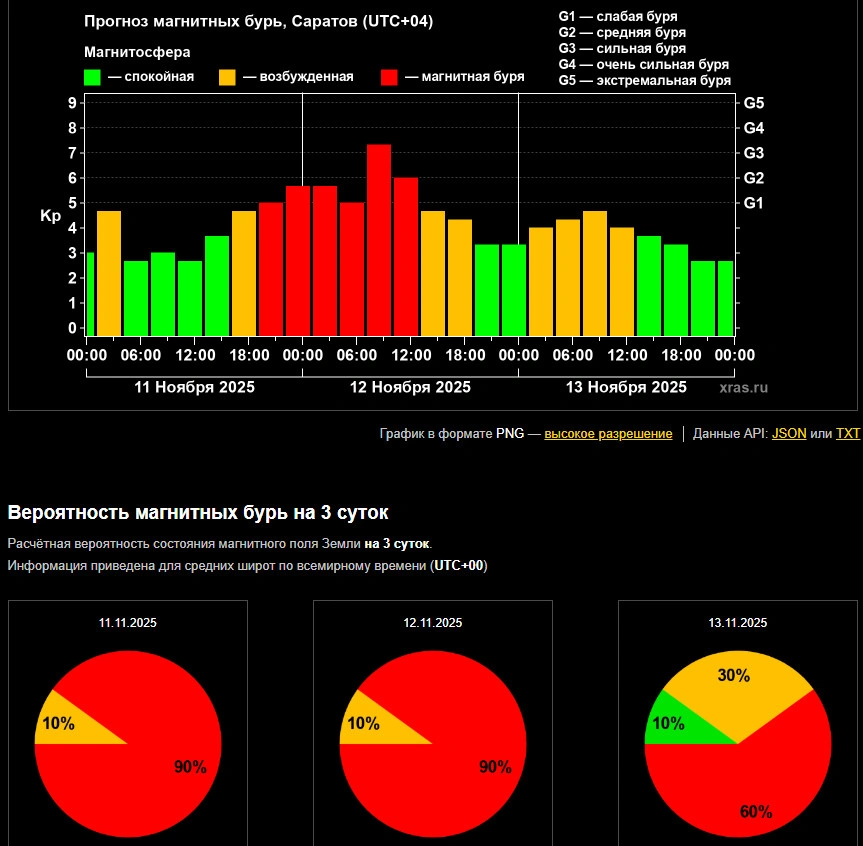Viewport: 863px width, 846px height.
Task: Click the xras.ru watermark on chart
Action: (744, 387)
